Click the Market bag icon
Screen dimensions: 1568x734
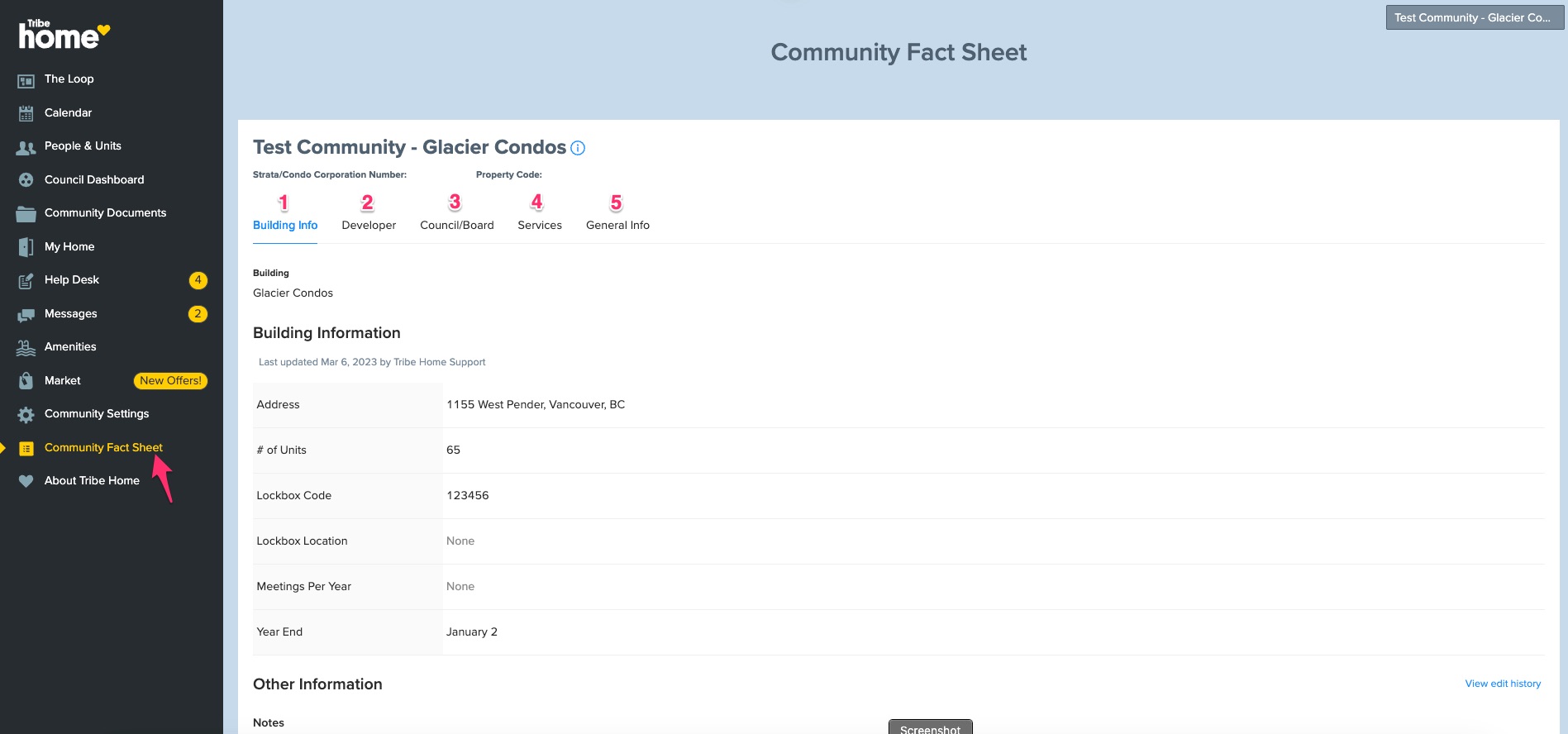(x=26, y=381)
